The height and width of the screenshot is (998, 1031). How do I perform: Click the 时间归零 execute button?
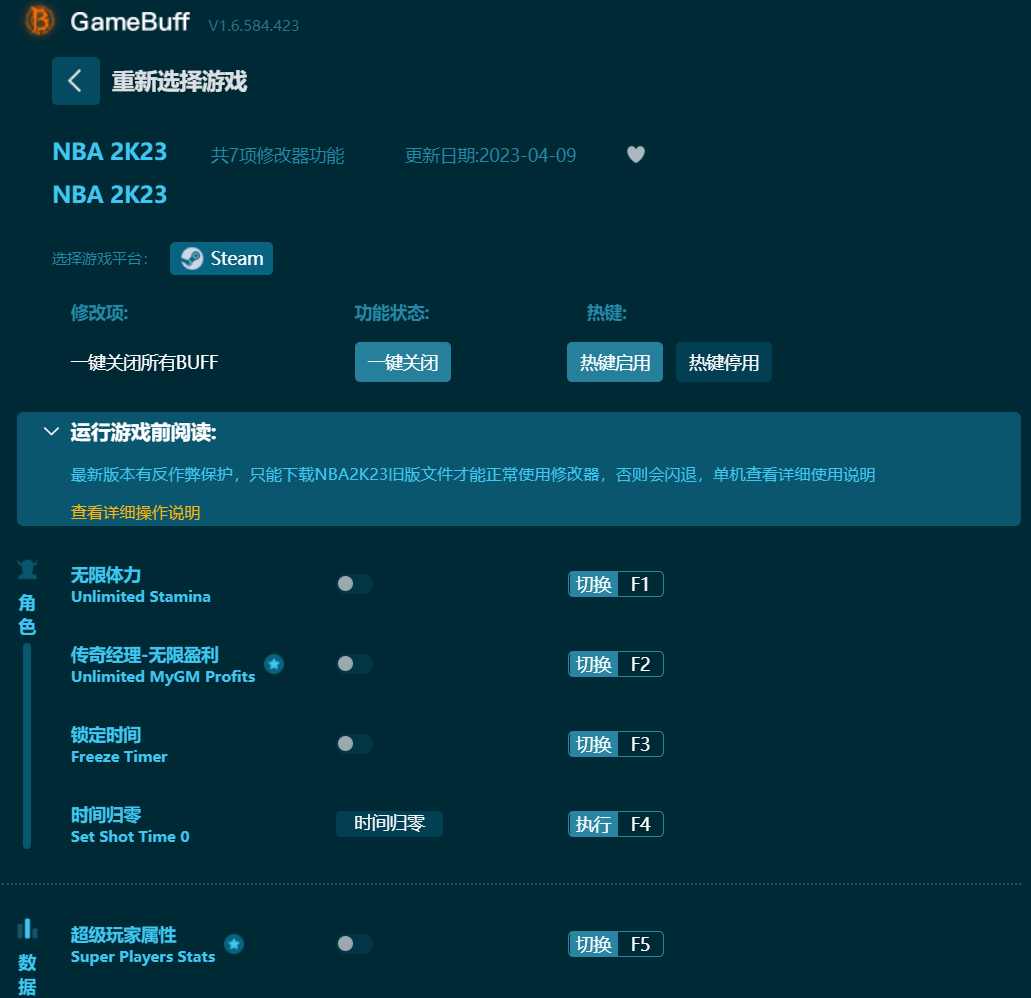(x=389, y=824)
